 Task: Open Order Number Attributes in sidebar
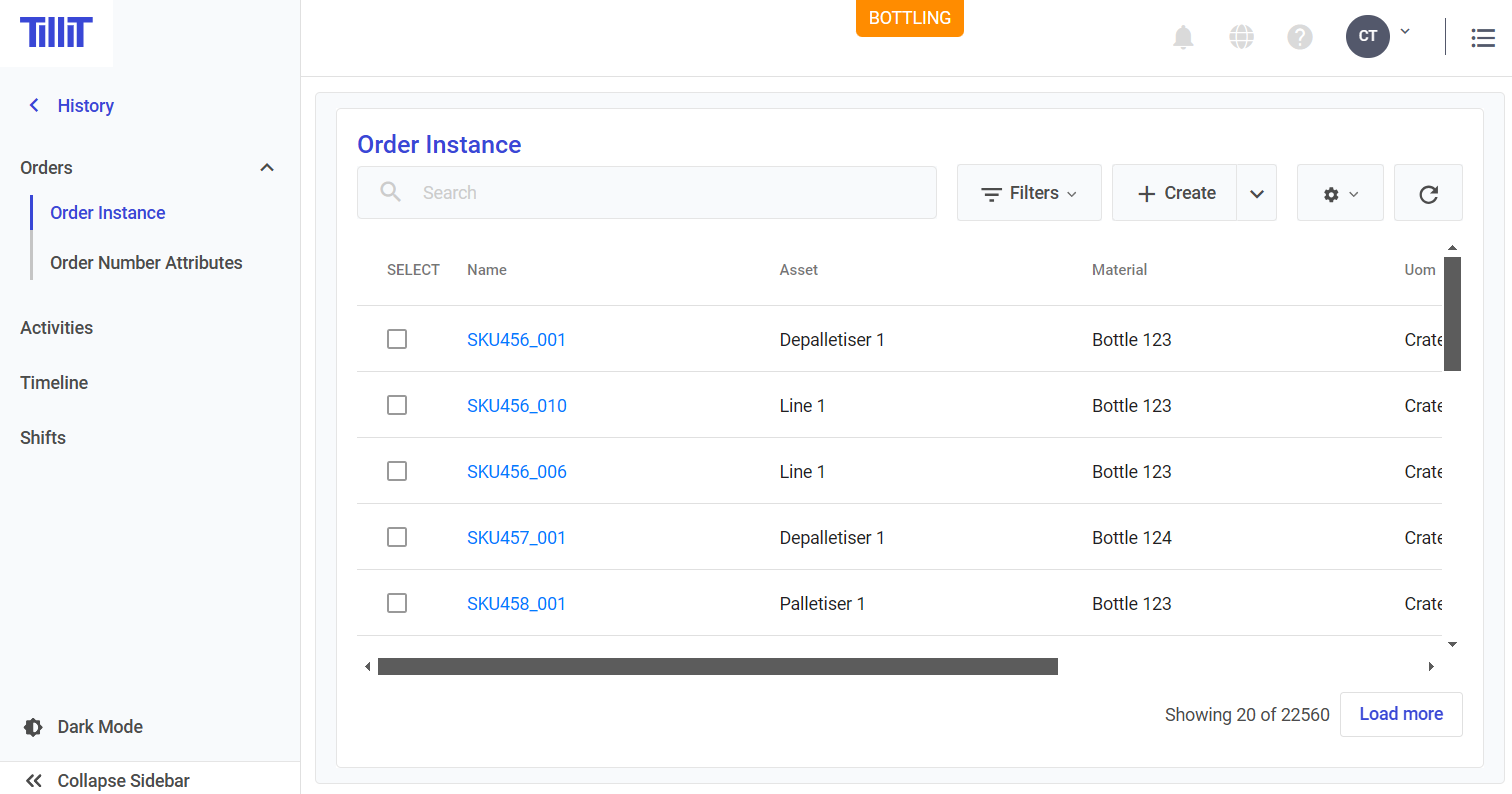pyautogui.click(x=146, y=263)
